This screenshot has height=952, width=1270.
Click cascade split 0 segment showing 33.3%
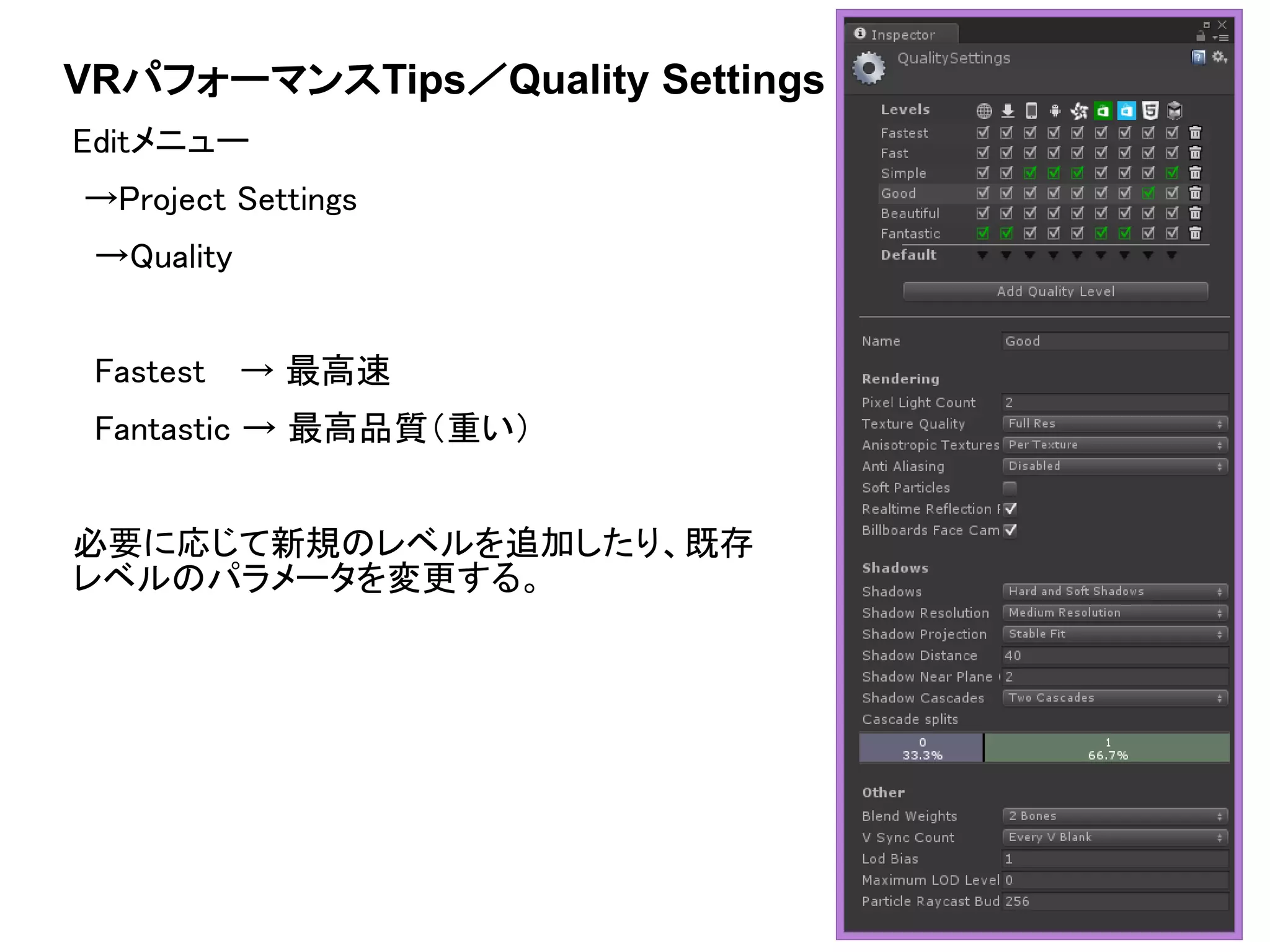(921, 748)
